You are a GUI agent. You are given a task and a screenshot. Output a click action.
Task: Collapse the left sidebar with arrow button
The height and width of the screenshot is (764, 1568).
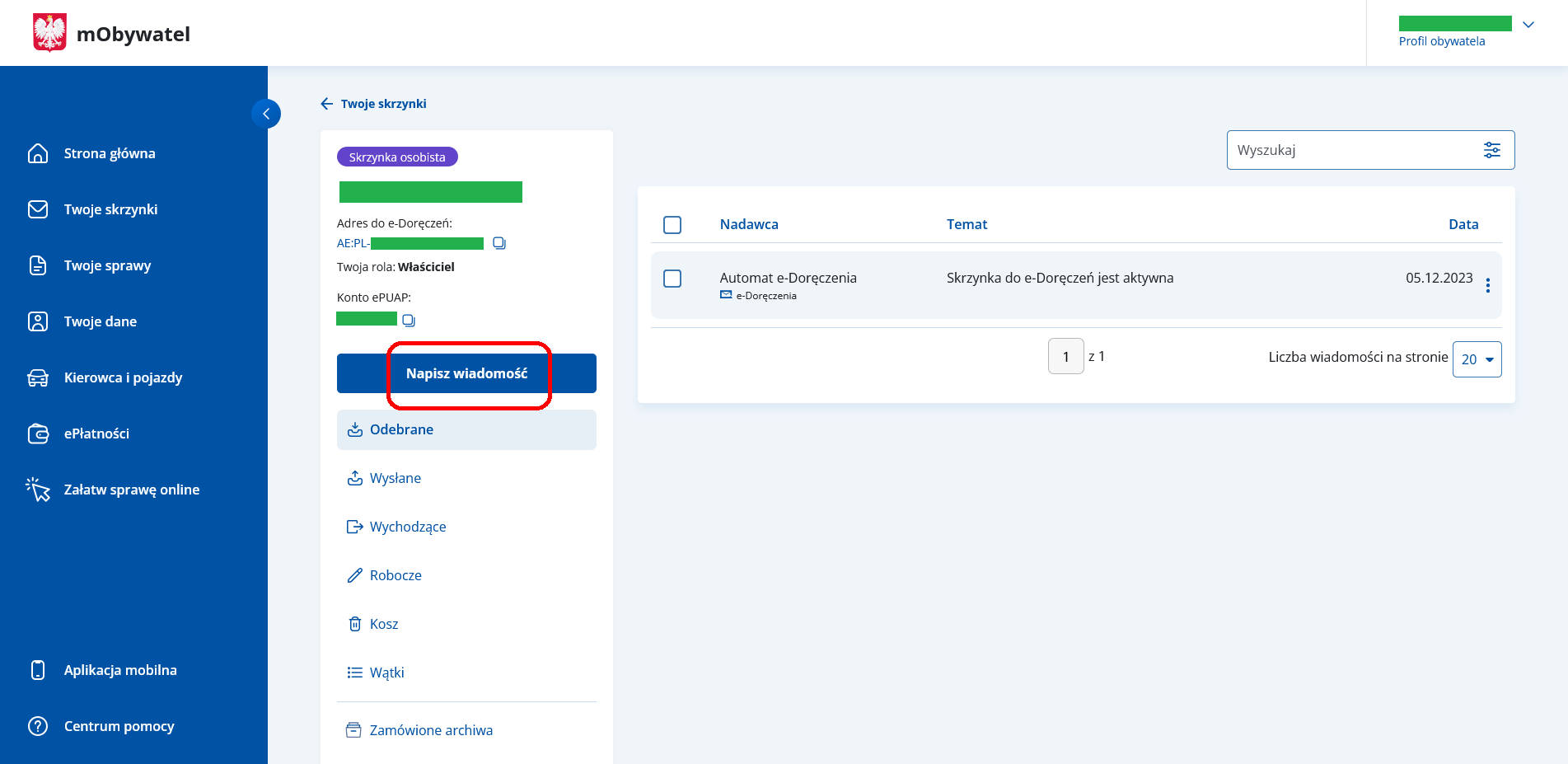click(x=266, y=114)
